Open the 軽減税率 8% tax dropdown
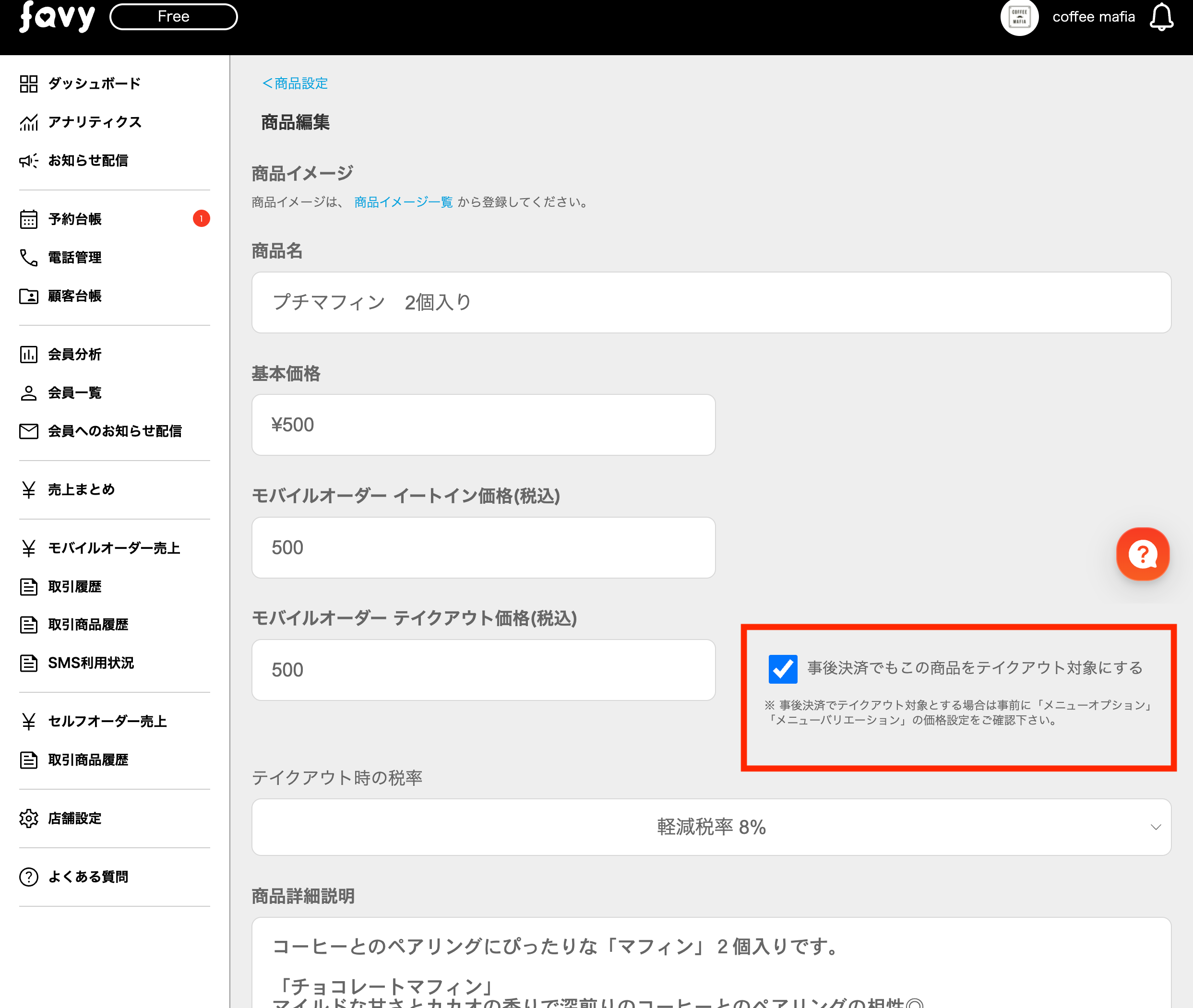The image size is (1193, 1008). click(711, 827)
